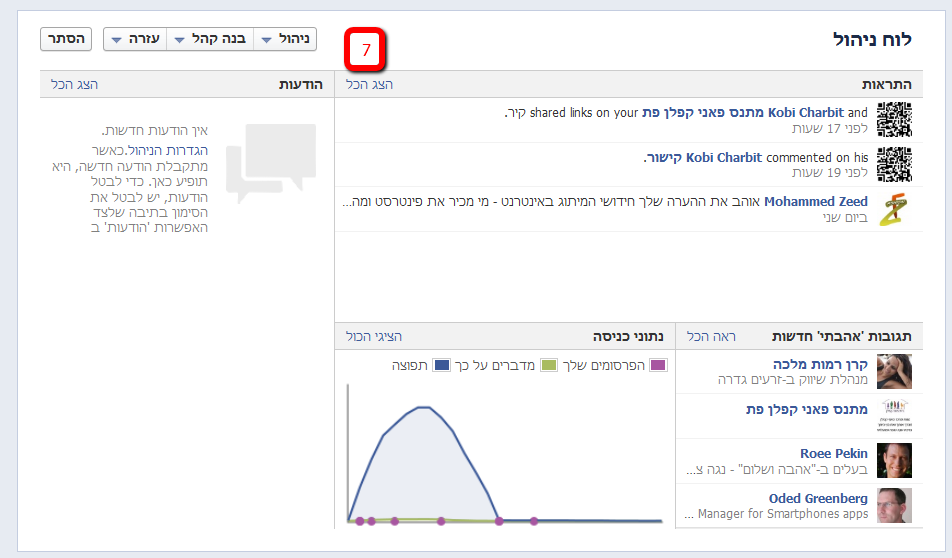The height and width of the screenshot is (558, 952).
Task: Click Oded Greenberg's profile photo
Action: pyautogui.click(x=894, y=505)
